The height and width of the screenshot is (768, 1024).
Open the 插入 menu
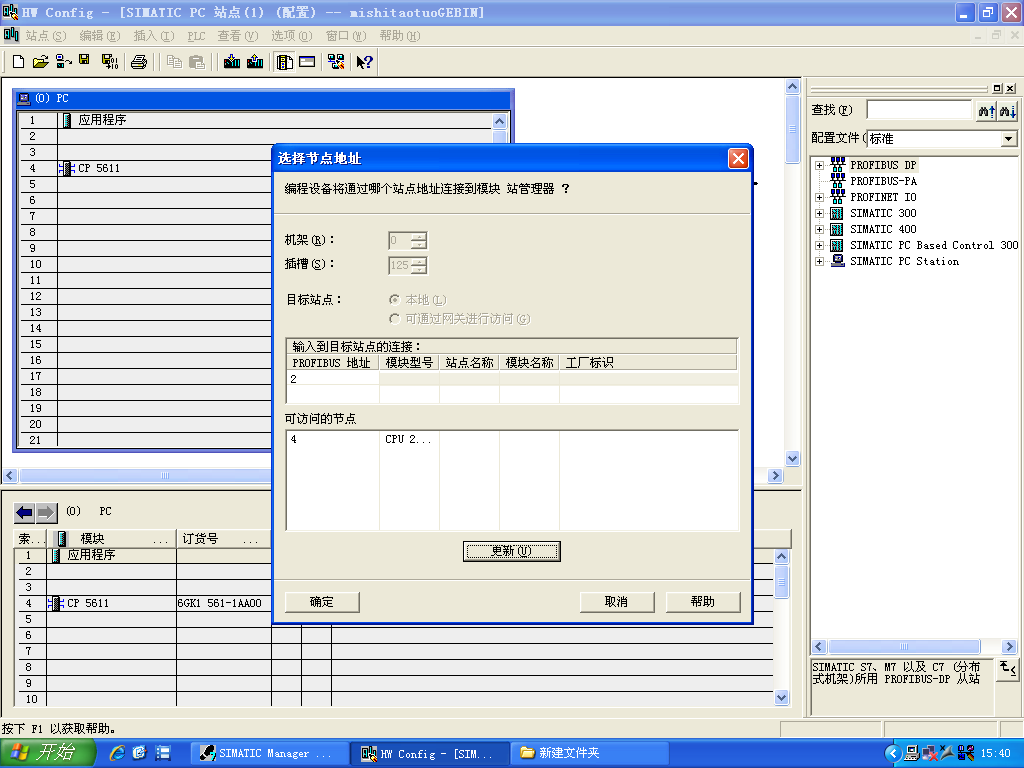pyautogui.click(x=153, y=36)
